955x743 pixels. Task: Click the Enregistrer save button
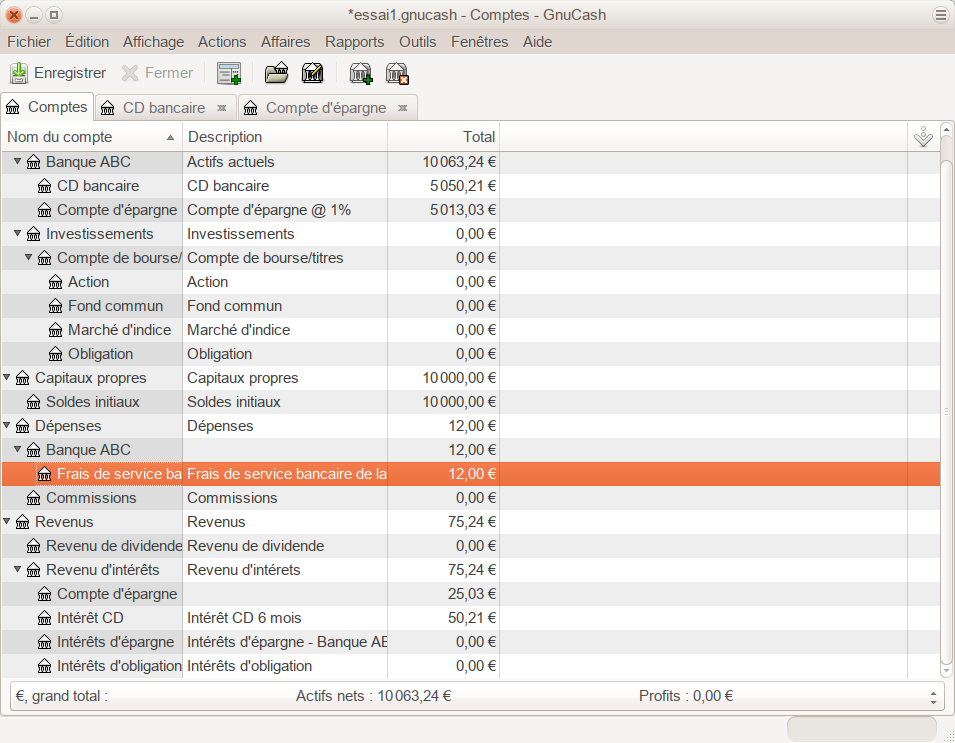click(58, 73)
